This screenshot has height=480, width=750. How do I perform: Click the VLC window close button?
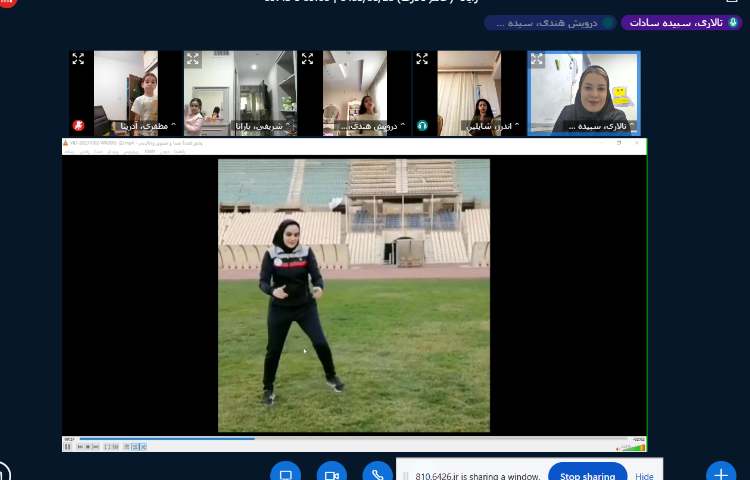(637, 143)
